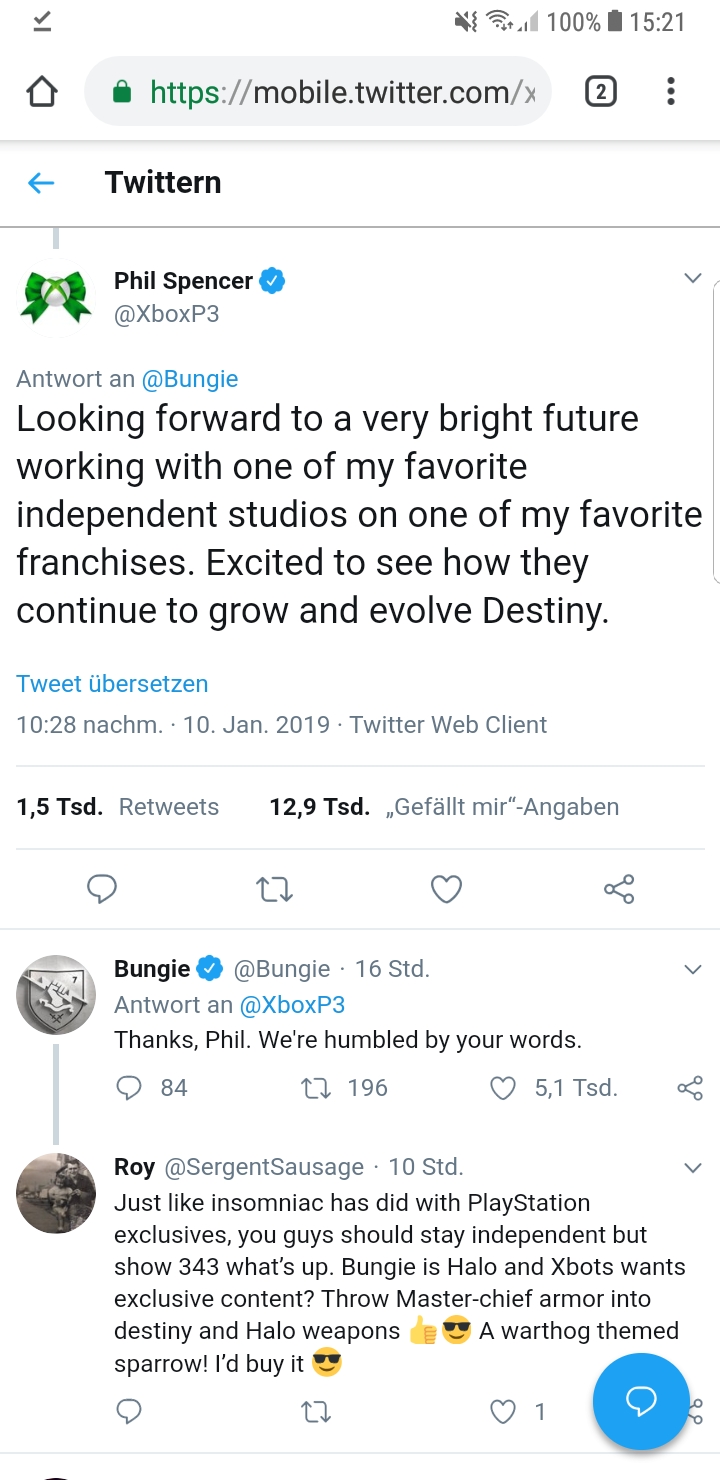Open the @Bungie mention link in 'Antwort an'

190,379
